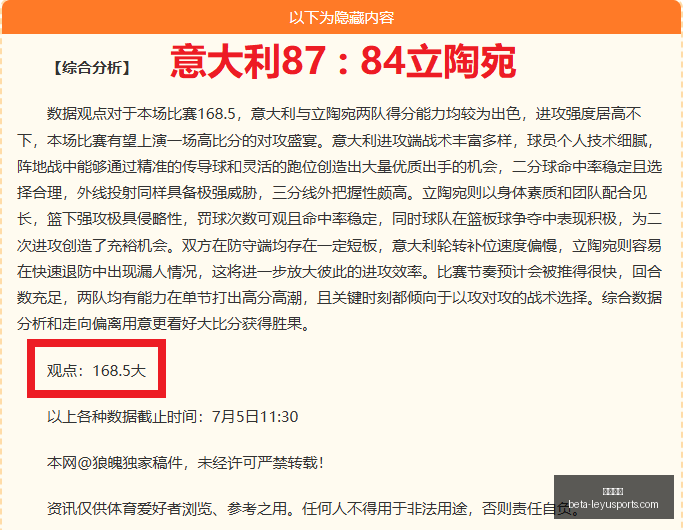Click the line starting 数充足，两队均有能力
The height and width of the screenshot is (530, 685).
(x=340, y=298)
